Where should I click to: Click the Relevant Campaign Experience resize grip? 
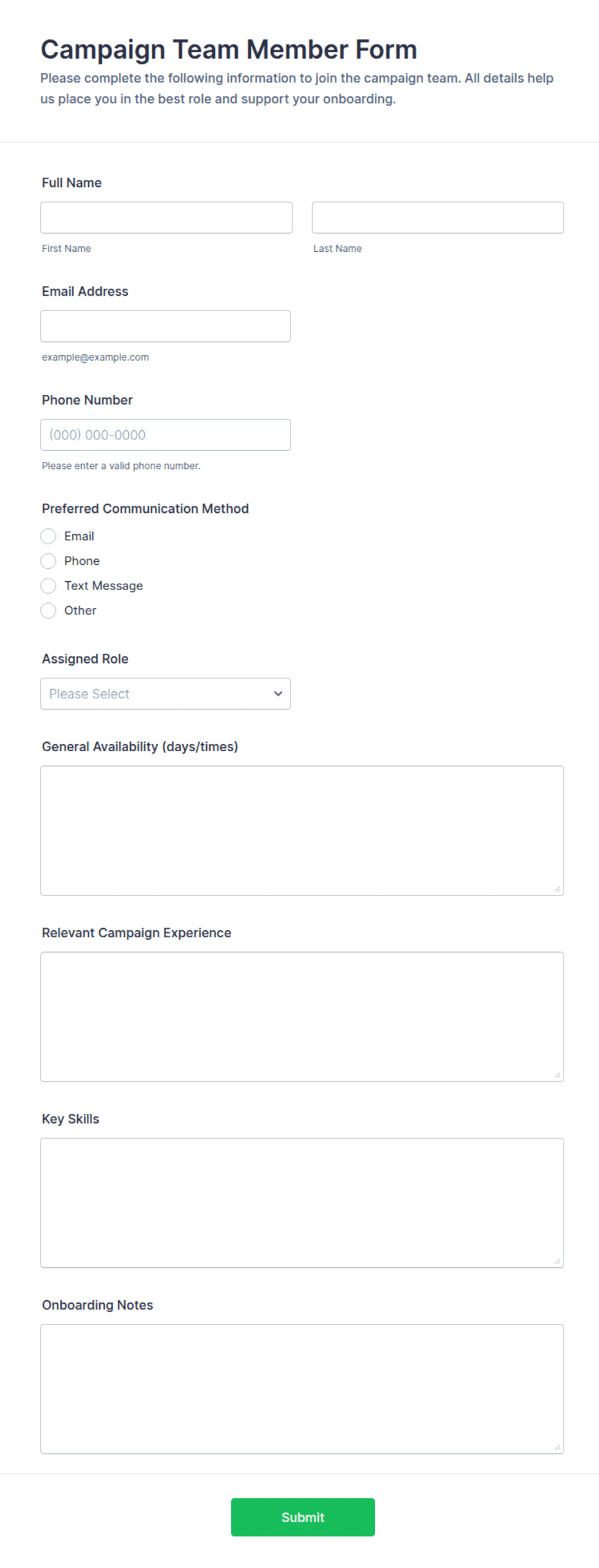[x=558, y=1075]
